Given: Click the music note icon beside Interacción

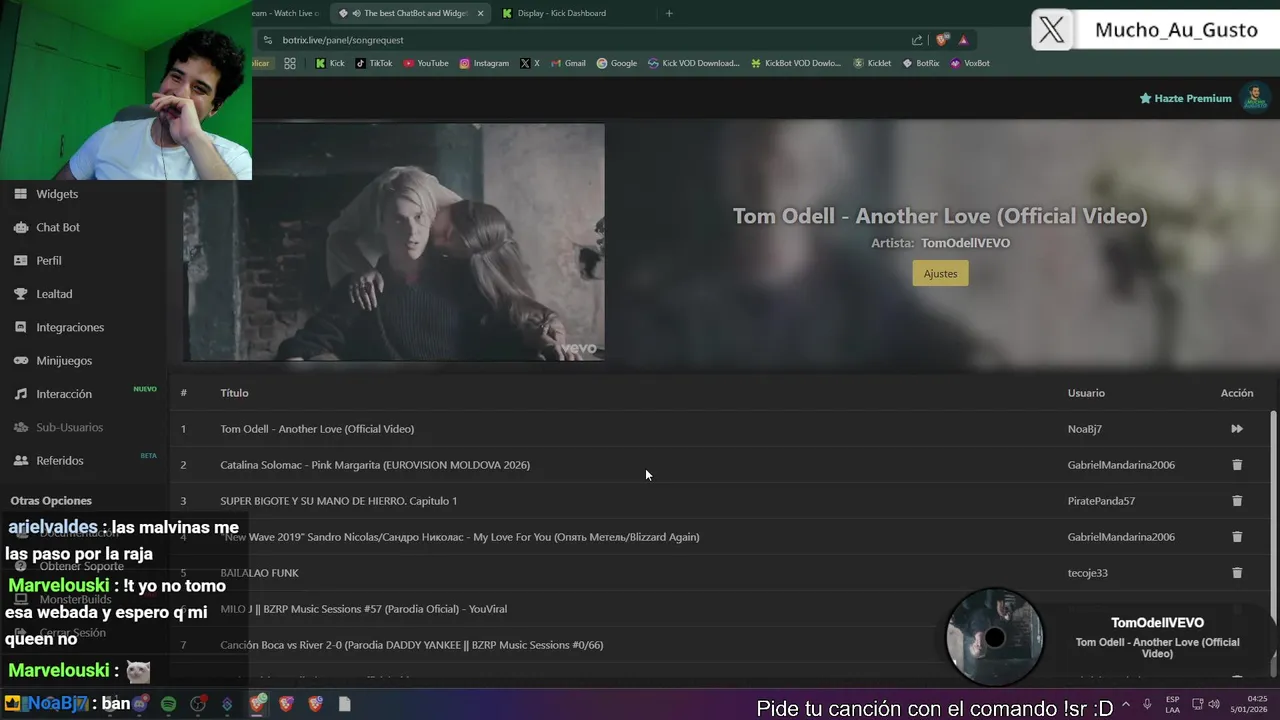Looking at the screenshot, I should 20,394.
